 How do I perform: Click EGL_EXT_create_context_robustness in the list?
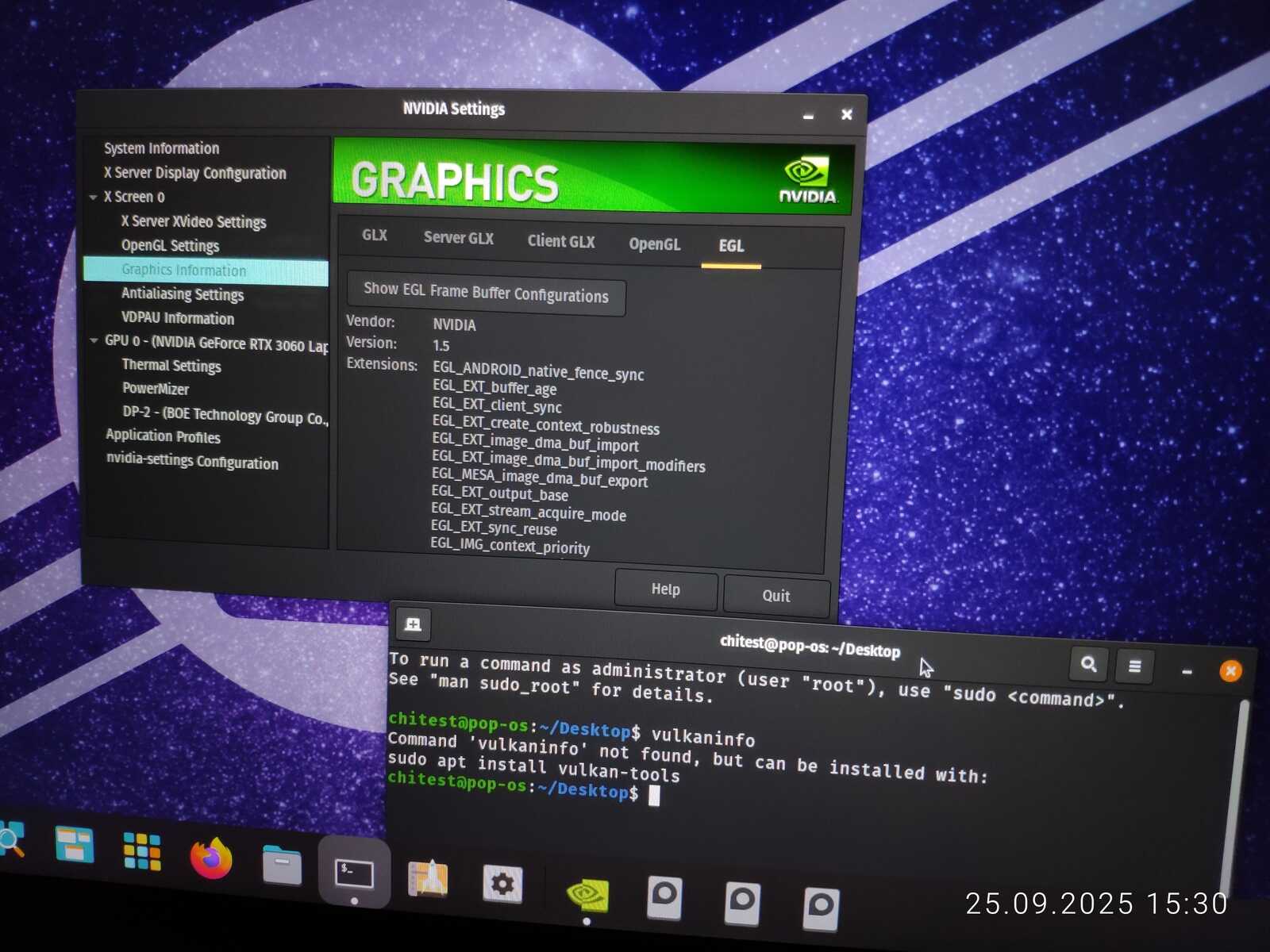(x=546, y=425)
